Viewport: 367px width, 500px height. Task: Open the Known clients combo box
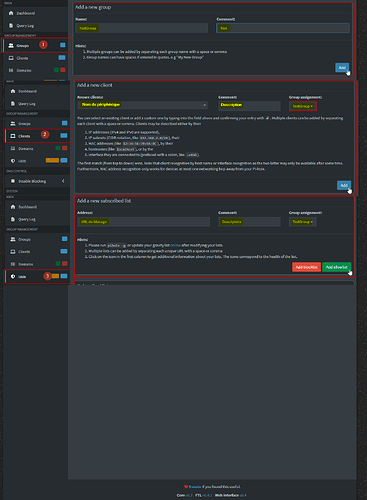[x=142, y=105]
